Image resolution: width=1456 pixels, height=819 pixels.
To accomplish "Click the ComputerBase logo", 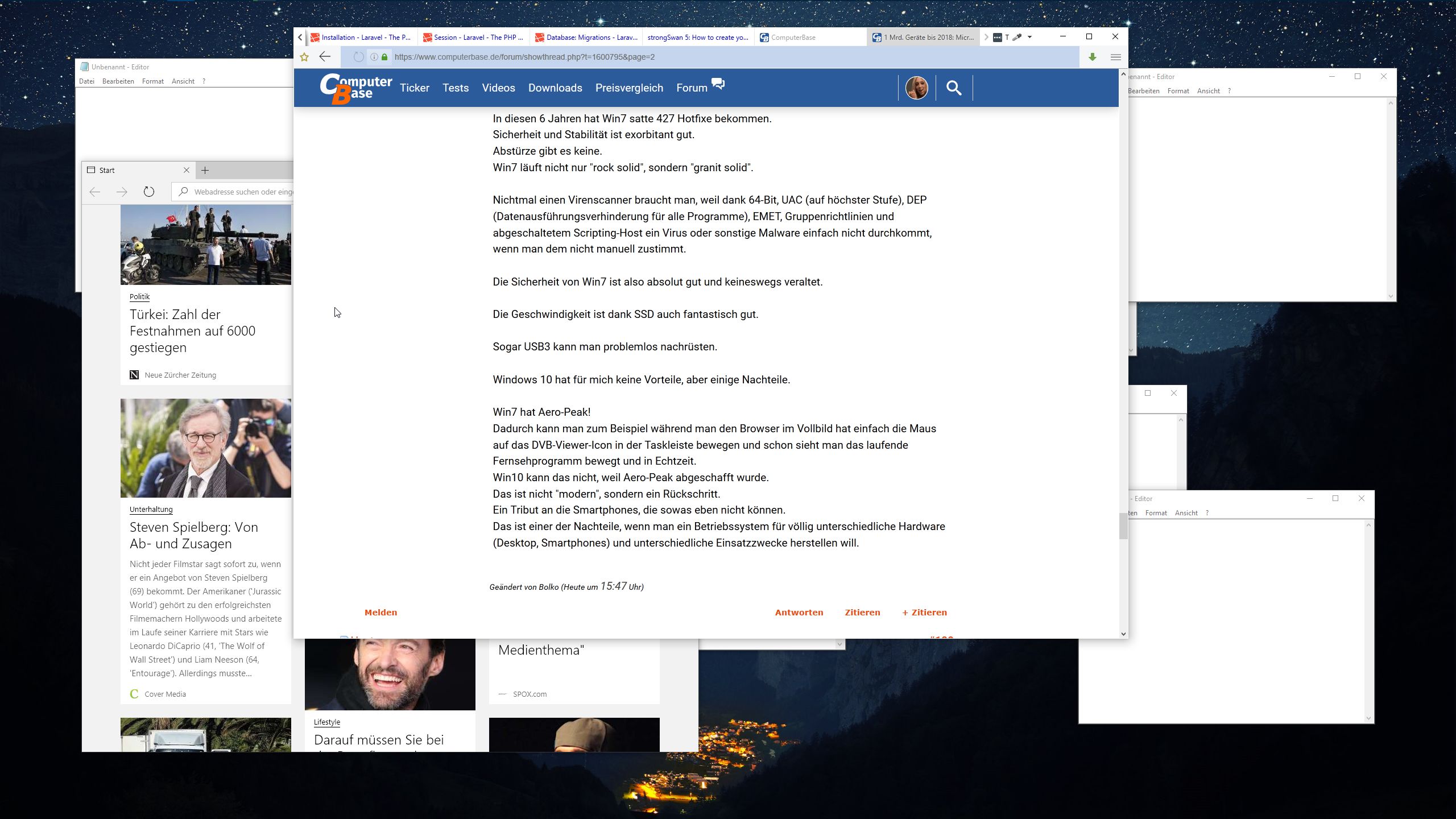I will click(x=356, y=88).
